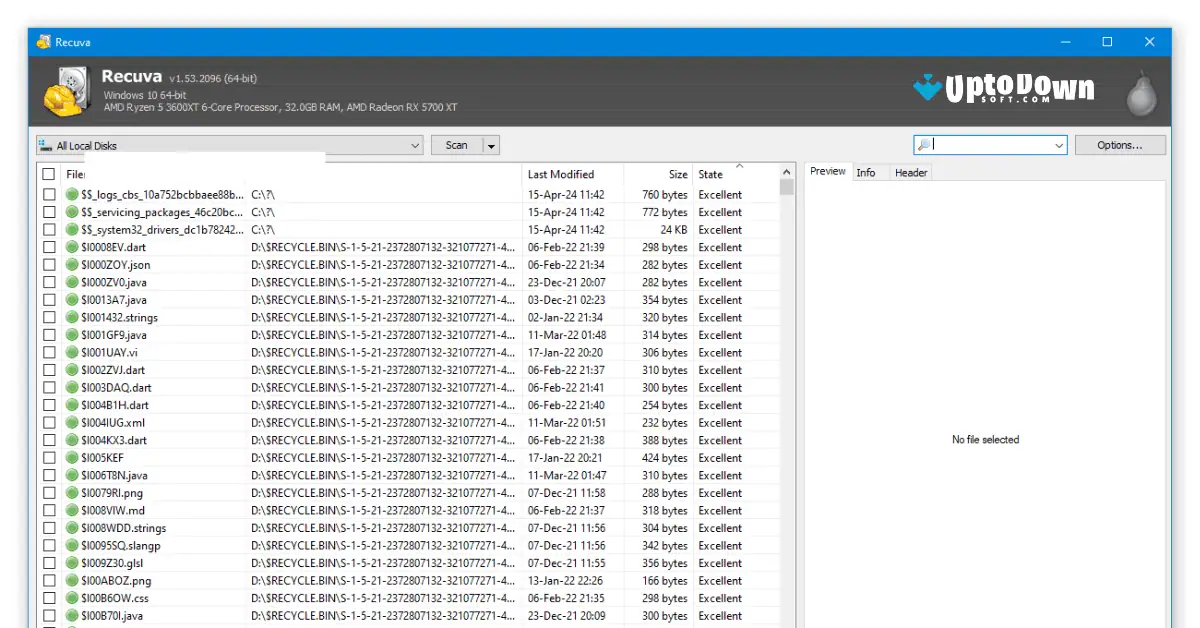Click the Recuva icon in the title bar
The image size is (1200, 628).
click(x=43, y=41)
